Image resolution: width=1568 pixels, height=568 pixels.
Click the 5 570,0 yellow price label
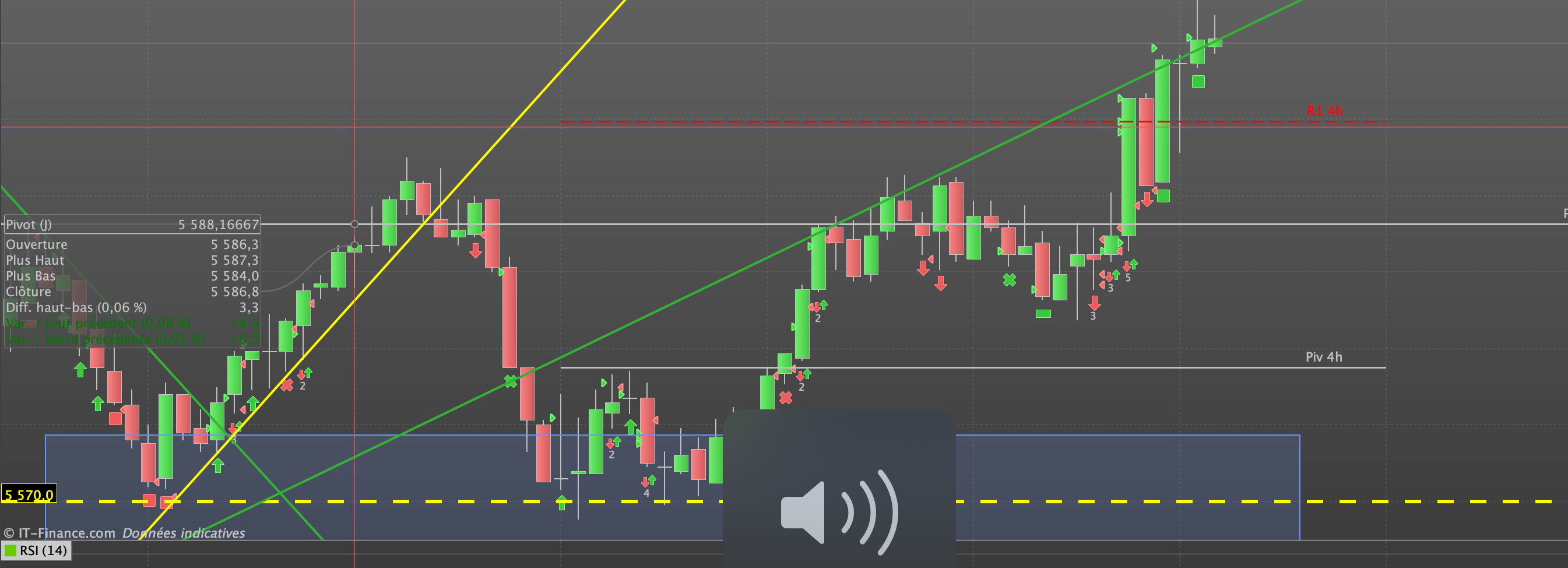tap(29, 495)
